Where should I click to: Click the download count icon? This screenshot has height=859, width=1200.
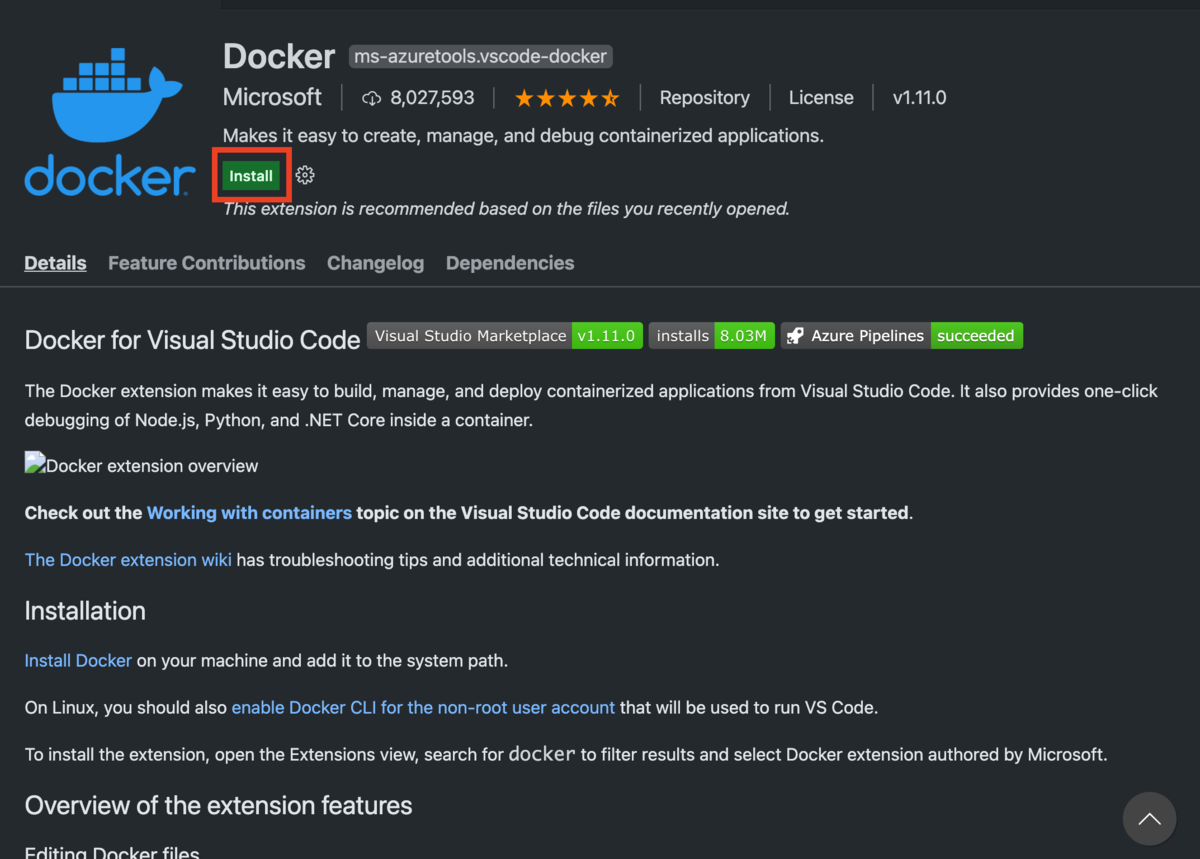coord(371,97)
